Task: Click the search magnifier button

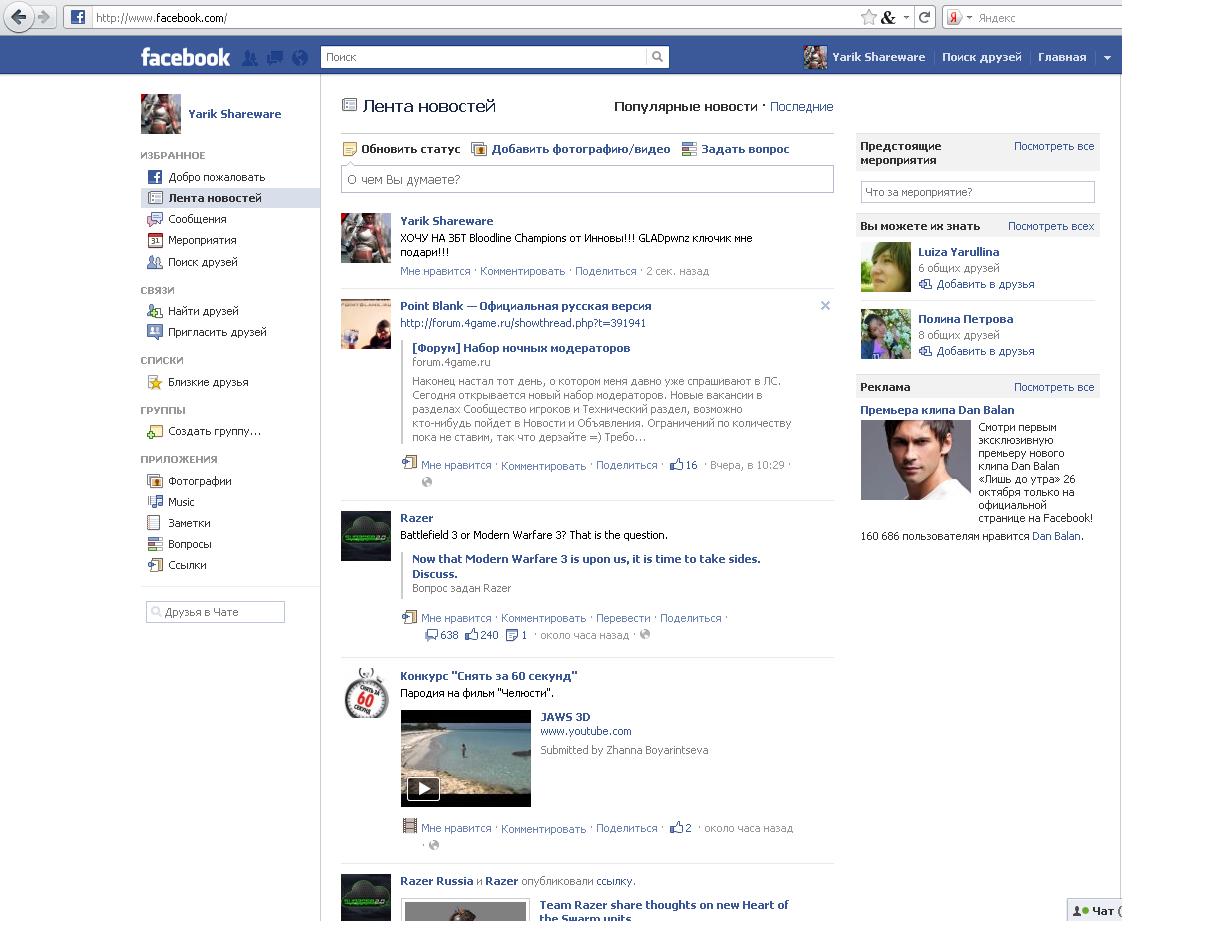Action: pos(657,57)
